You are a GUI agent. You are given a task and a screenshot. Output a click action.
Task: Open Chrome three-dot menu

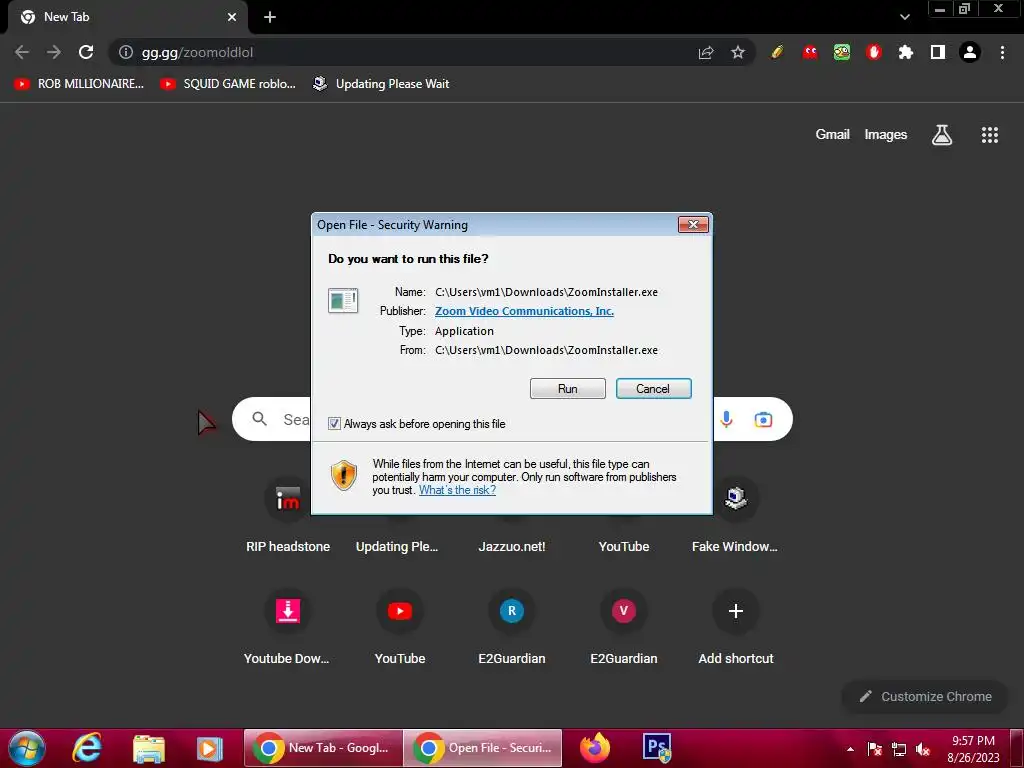tap(1002, 52)
